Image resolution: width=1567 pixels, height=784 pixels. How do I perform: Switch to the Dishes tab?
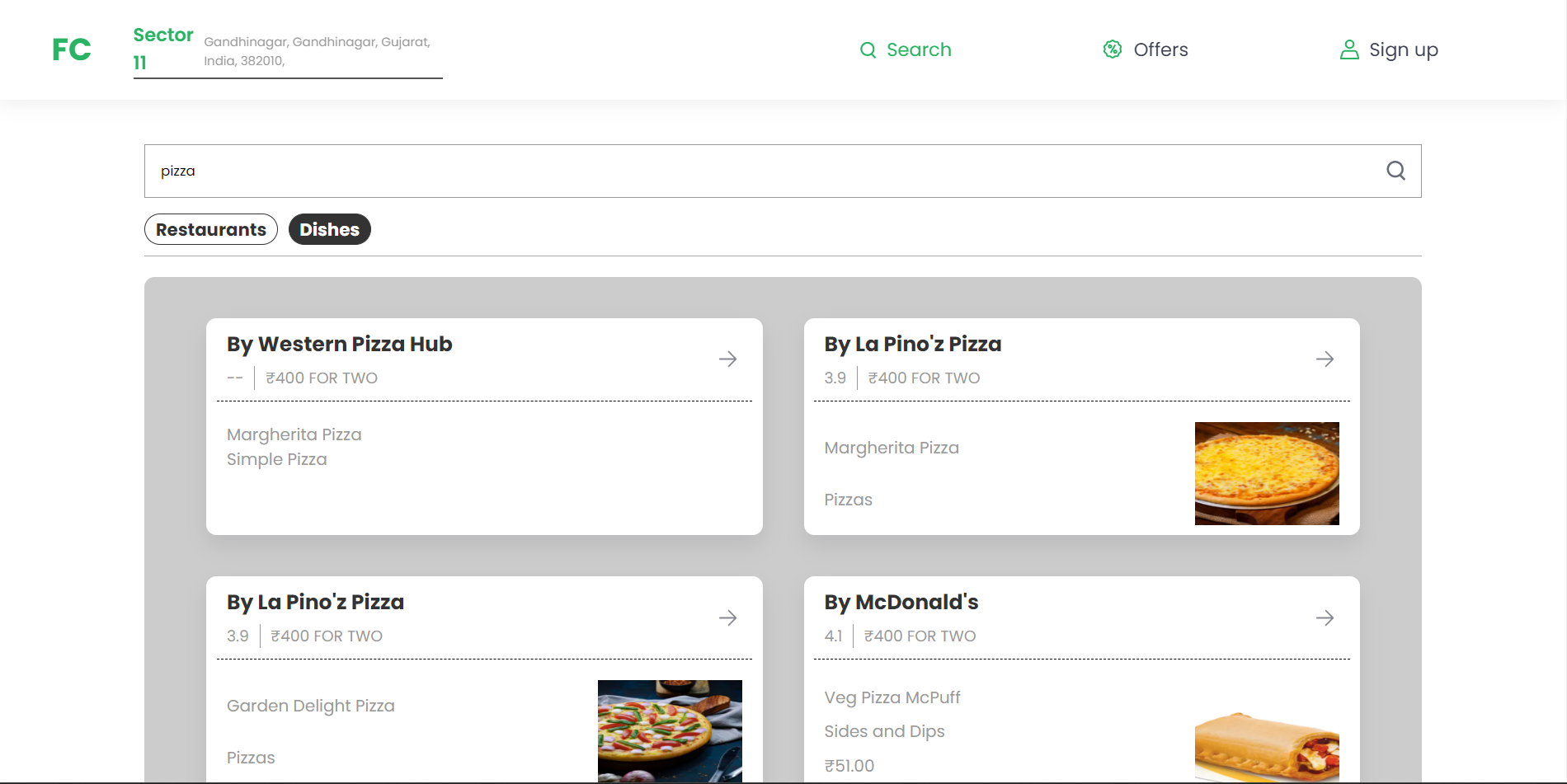tap(329, 229)
